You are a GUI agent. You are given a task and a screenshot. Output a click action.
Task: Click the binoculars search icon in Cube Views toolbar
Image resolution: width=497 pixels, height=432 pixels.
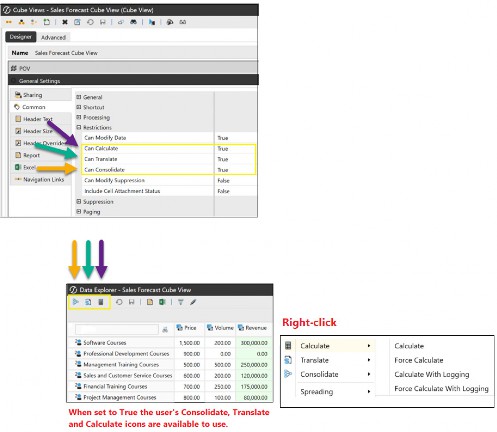[133, 22]
